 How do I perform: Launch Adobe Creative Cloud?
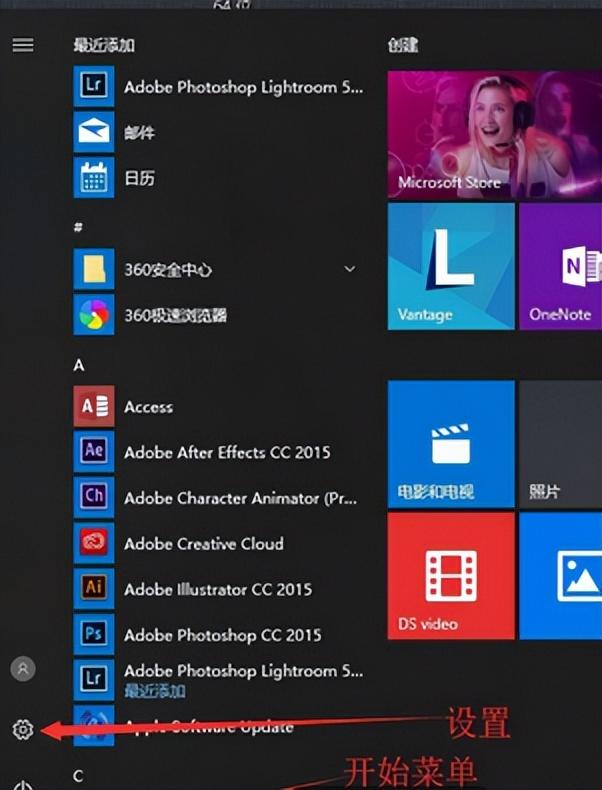point(203,544)
